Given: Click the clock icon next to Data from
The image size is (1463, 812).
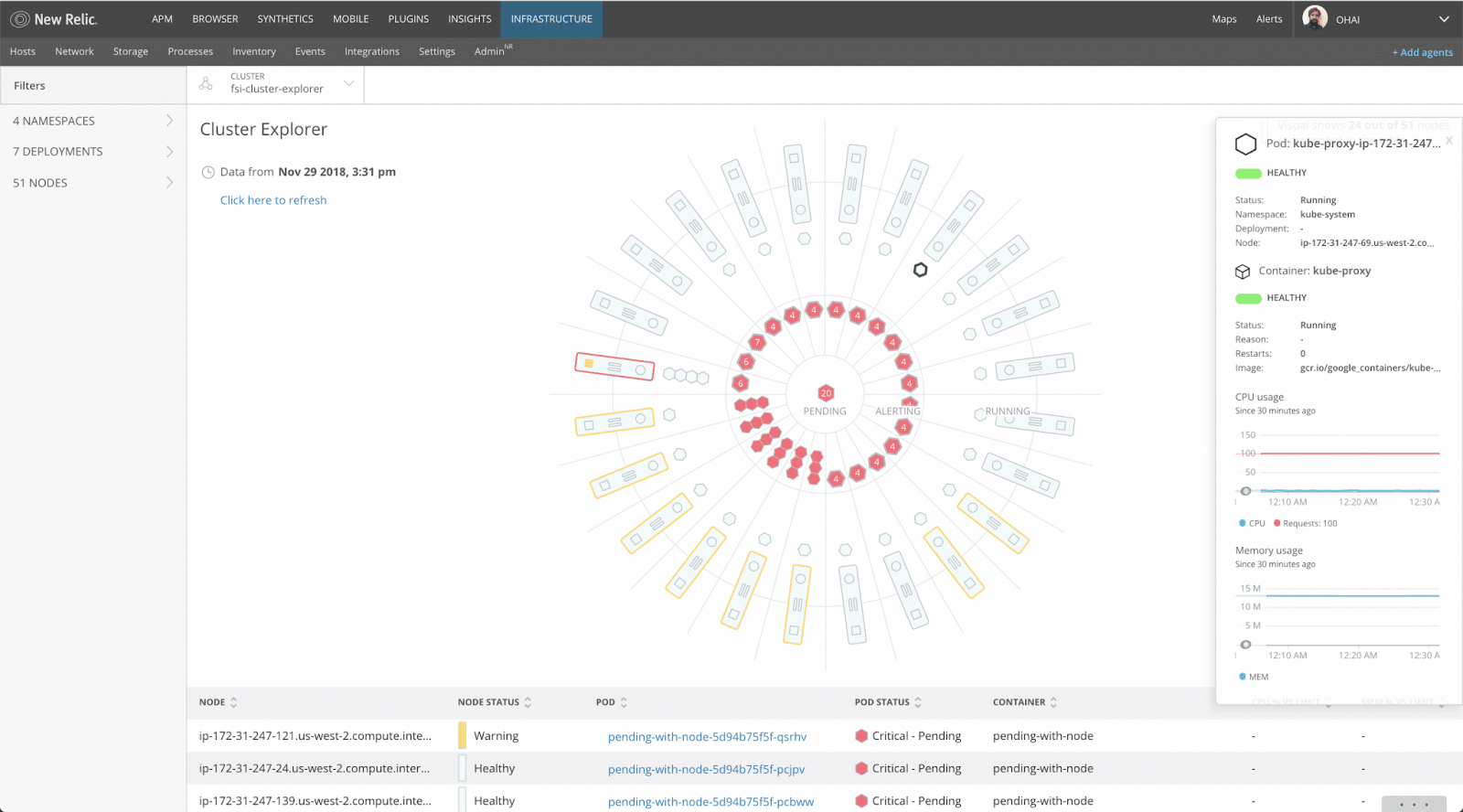Looking at the screenshot, I should pyautogui.click(x=208, y=172).
